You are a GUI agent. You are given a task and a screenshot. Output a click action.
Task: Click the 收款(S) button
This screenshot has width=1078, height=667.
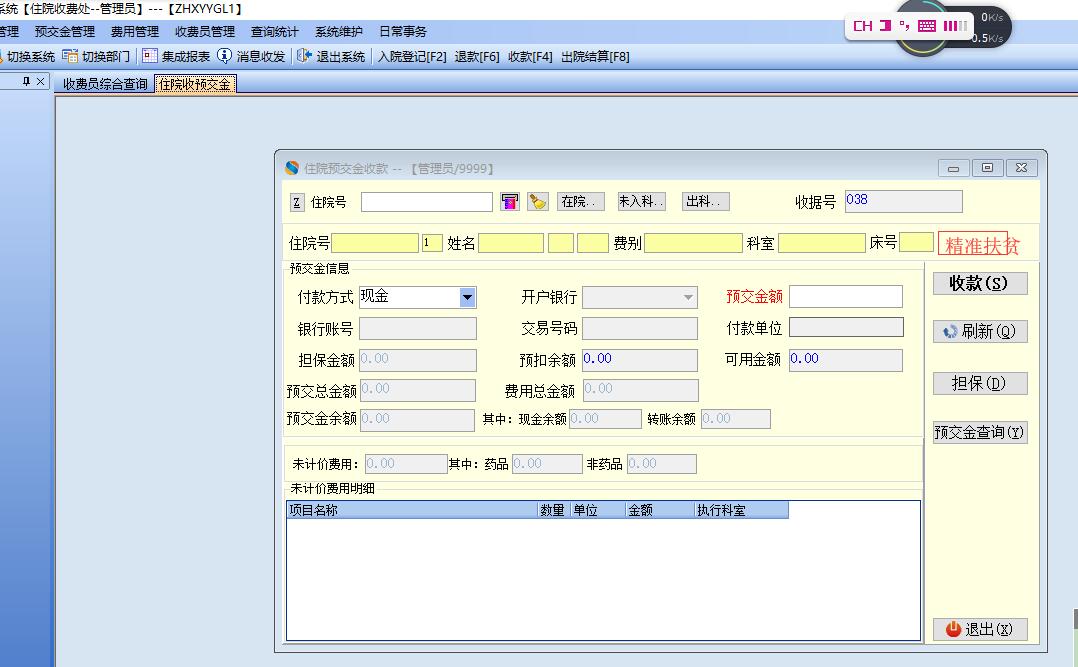[x=980, y=283]
